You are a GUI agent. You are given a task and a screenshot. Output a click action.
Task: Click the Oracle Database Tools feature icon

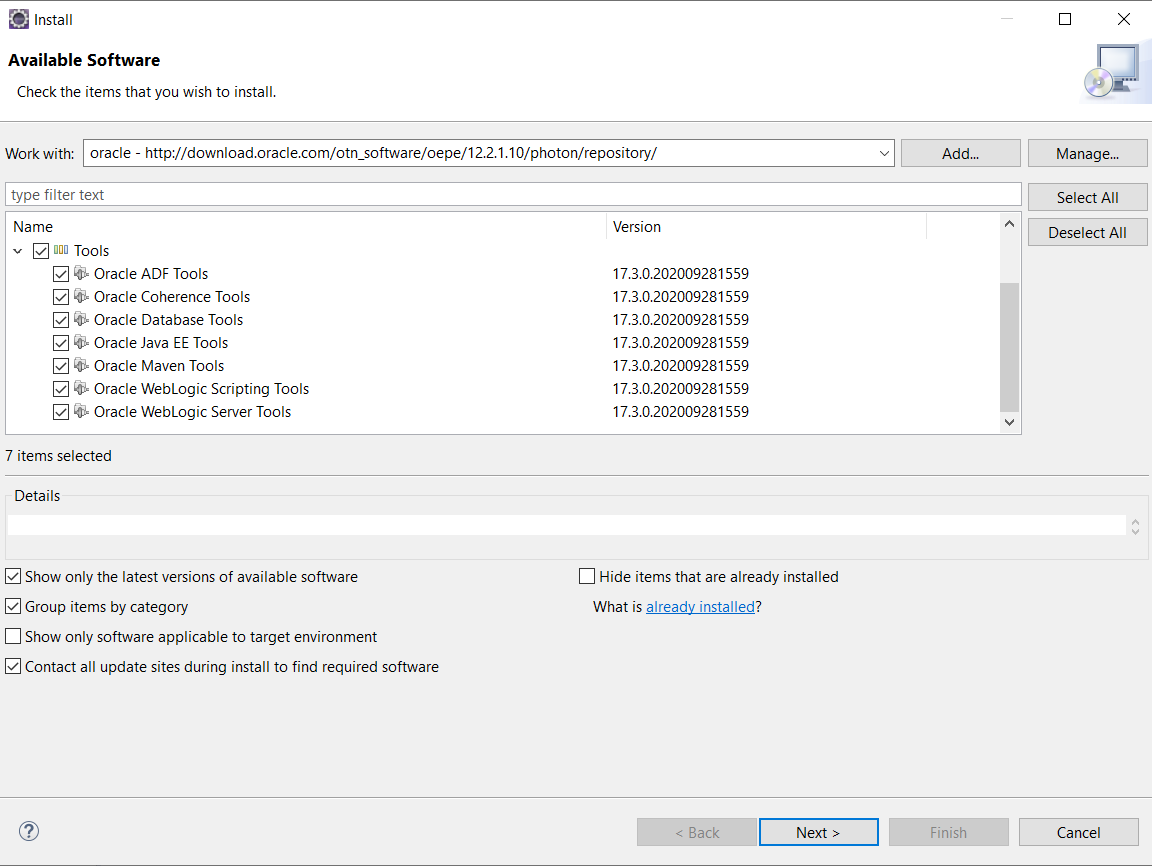point(82,319)
